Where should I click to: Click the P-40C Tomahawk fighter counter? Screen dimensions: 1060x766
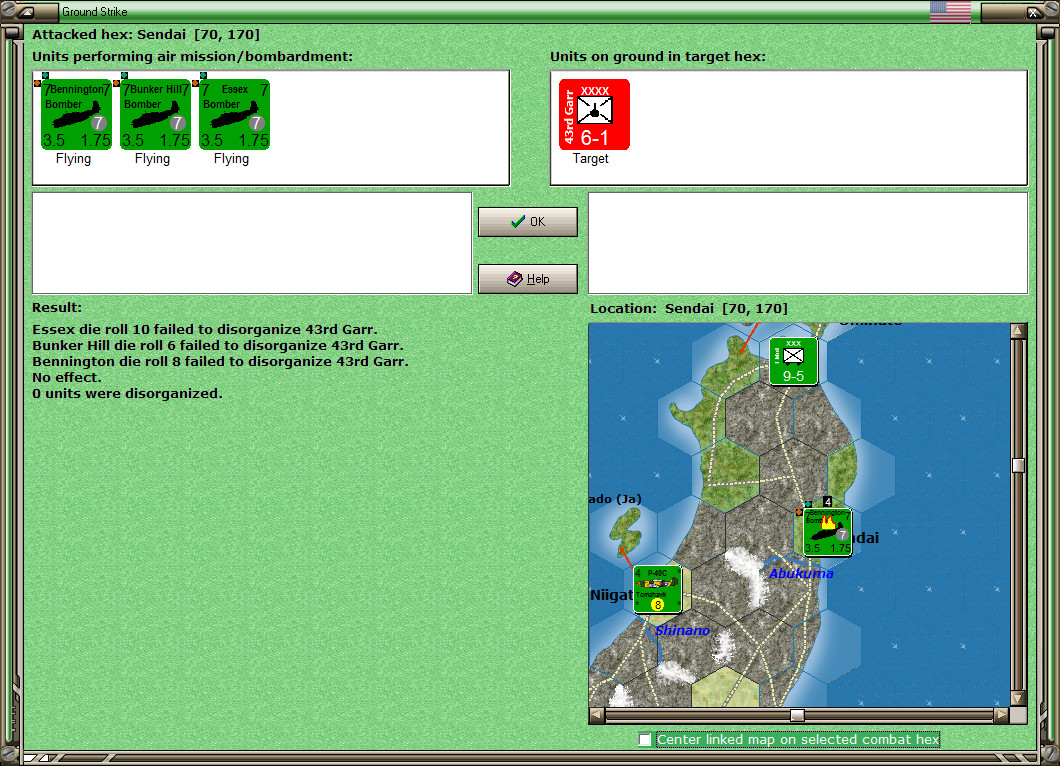[x=657, y=589]
